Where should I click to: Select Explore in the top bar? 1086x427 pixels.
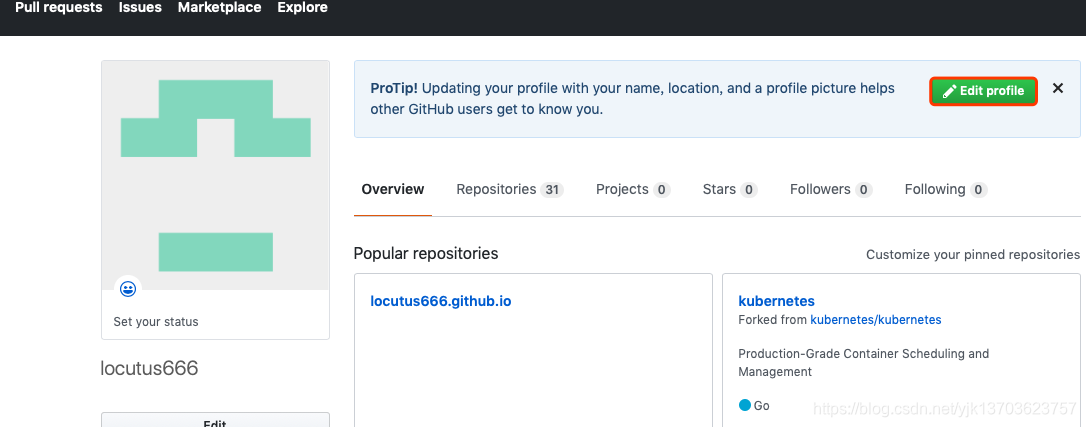click(303, 8)
